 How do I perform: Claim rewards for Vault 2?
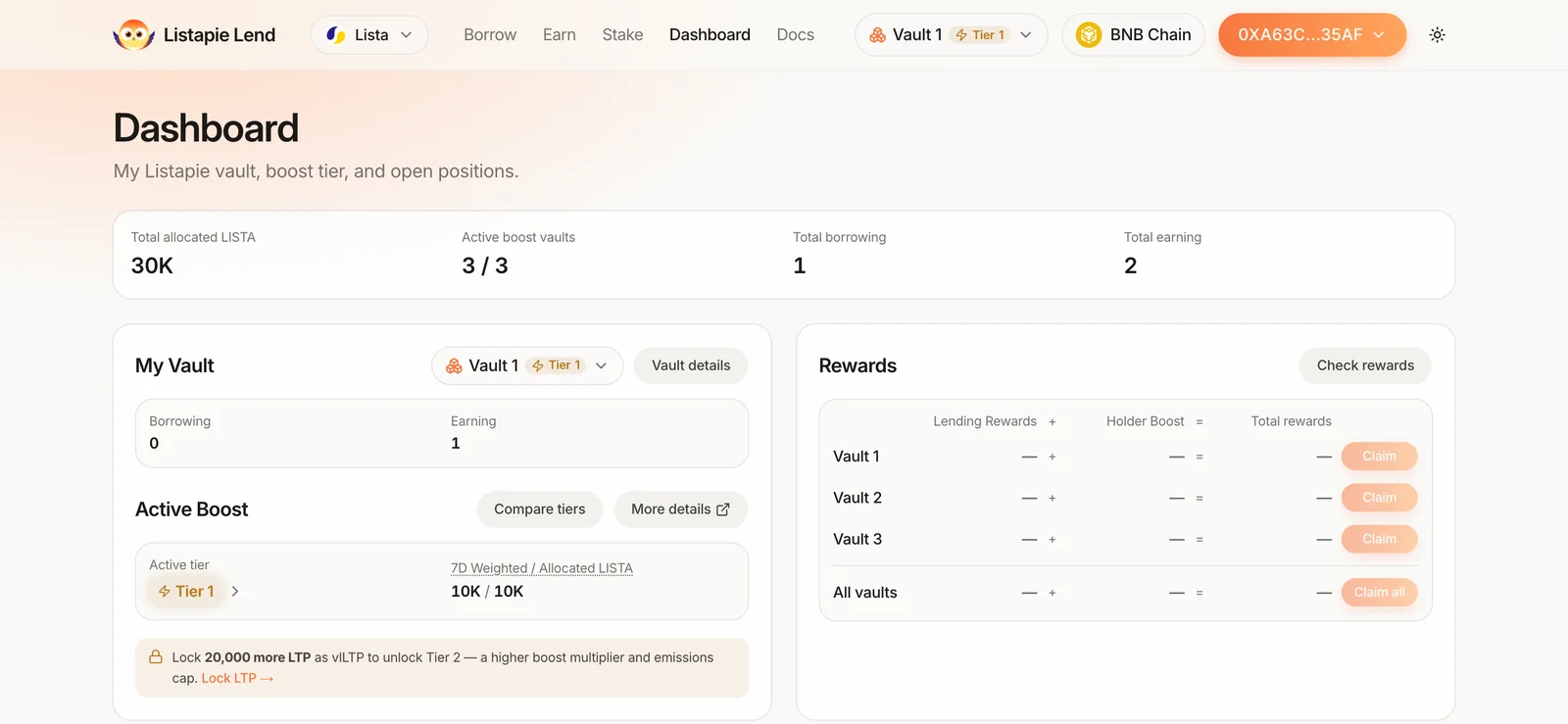[1379, 498]
